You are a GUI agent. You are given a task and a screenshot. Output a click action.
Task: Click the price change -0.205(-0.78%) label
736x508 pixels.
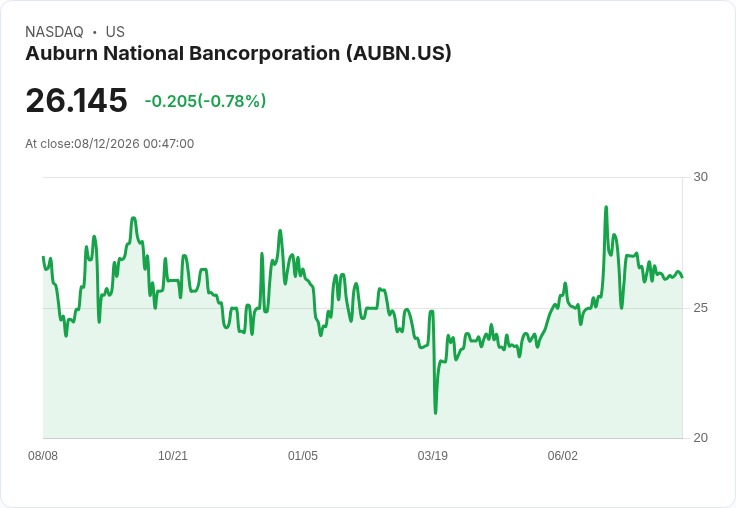pos(205,101)
